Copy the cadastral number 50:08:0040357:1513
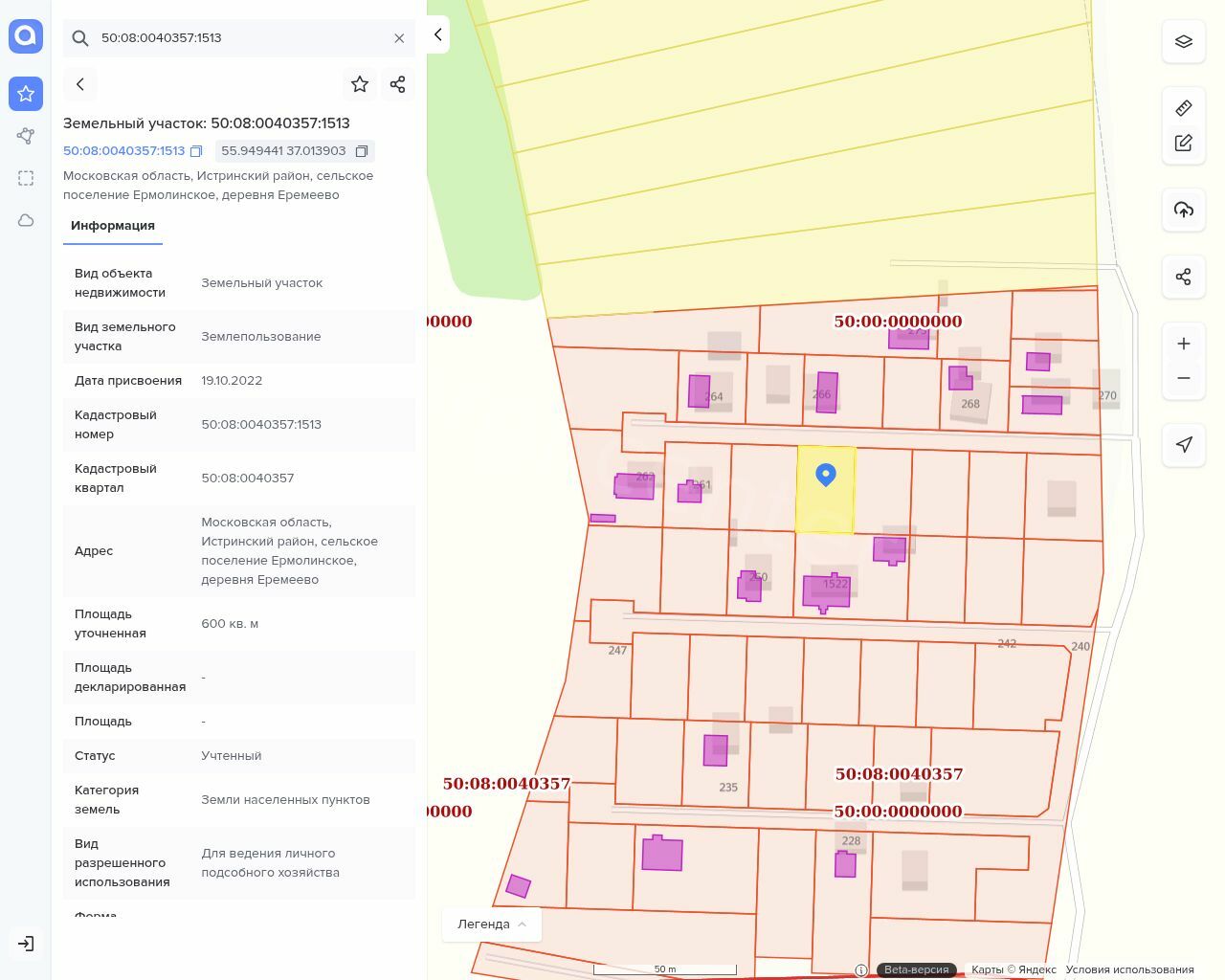 [x=196, y=151]
